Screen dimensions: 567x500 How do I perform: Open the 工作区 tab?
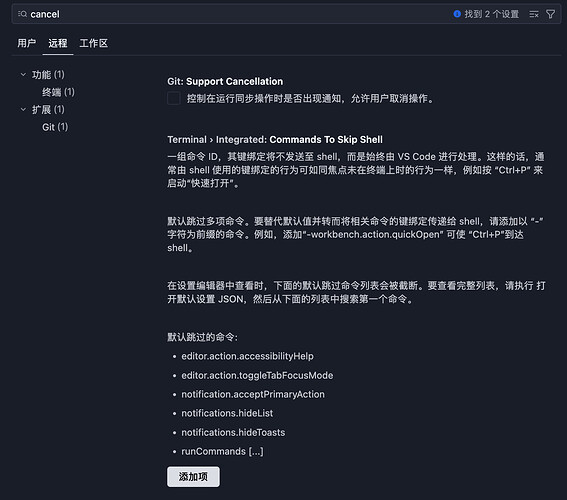tap(94, 43)
